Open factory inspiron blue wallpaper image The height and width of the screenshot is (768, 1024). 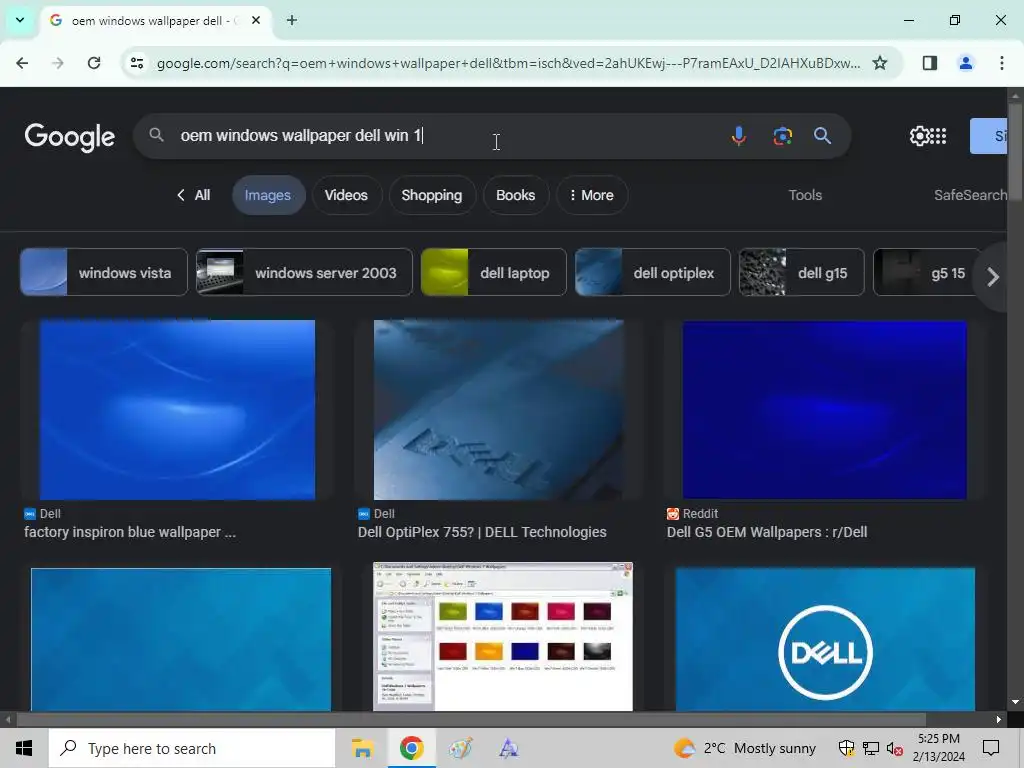tap(177, 410)
